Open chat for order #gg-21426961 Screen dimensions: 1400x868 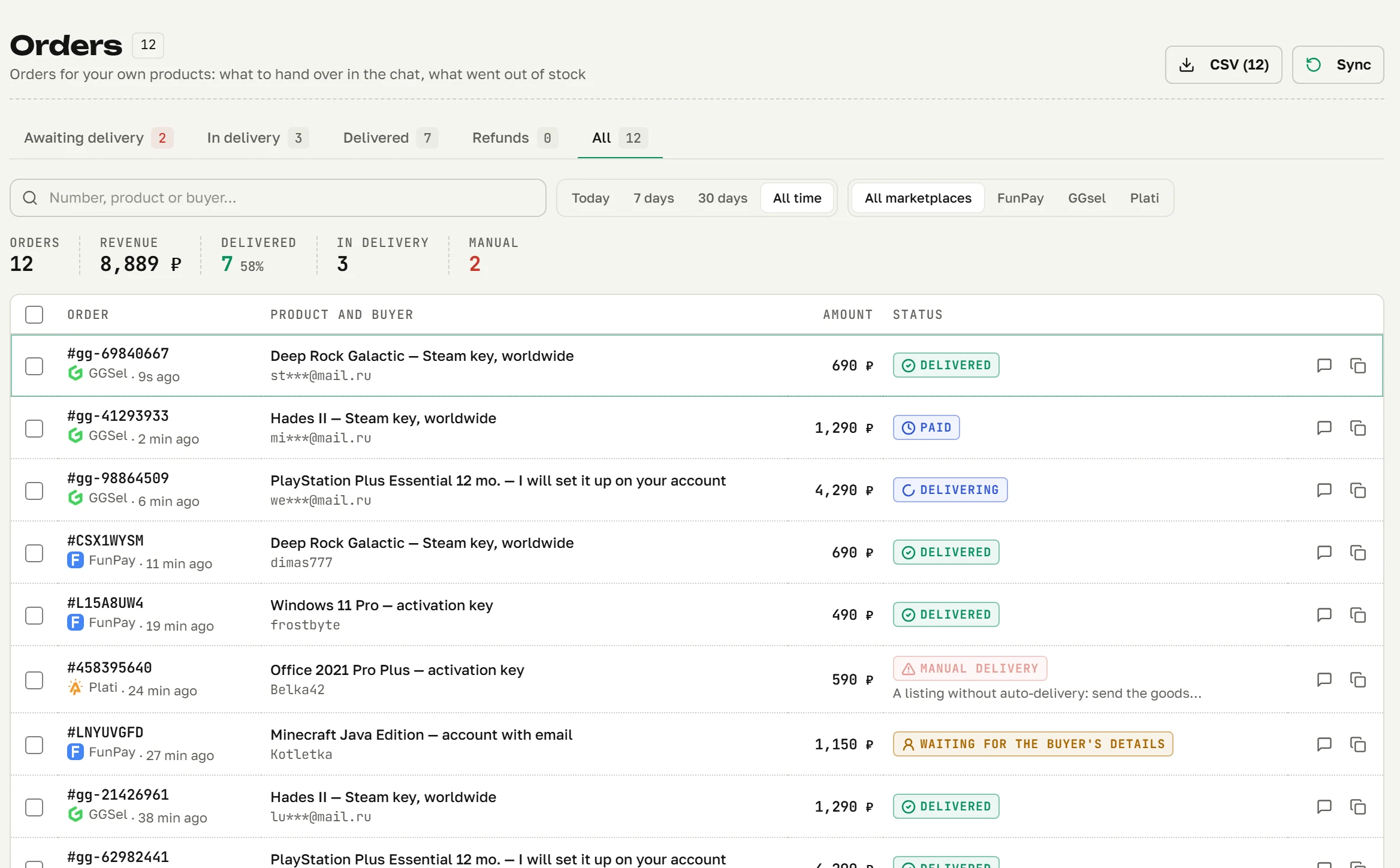[x=1324, y=807]
